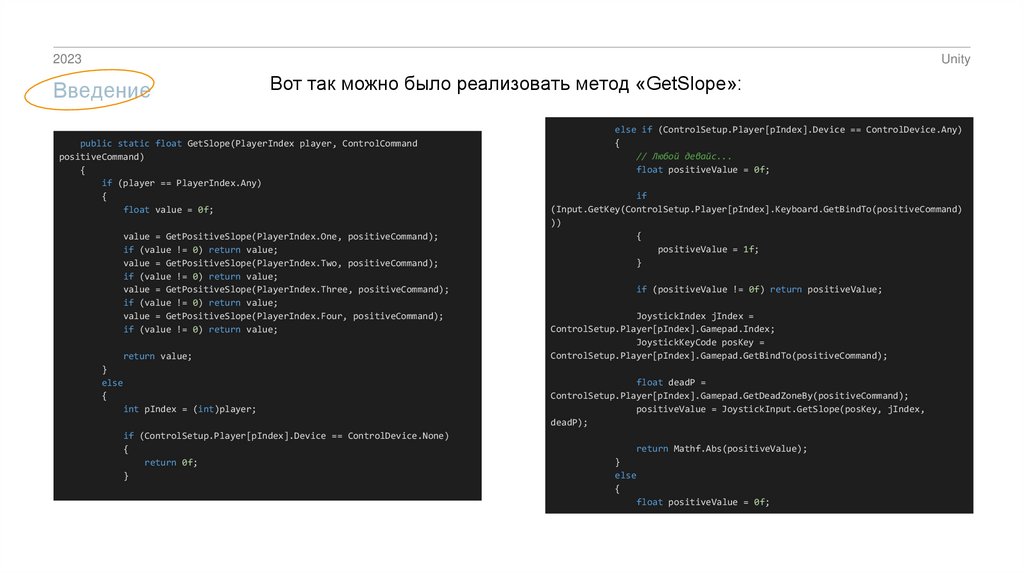Viewport: 1024px width, 574px height.
Task: Click the GetPositiveSlope line for PlayerIndex.One
Action: (280, 236)
